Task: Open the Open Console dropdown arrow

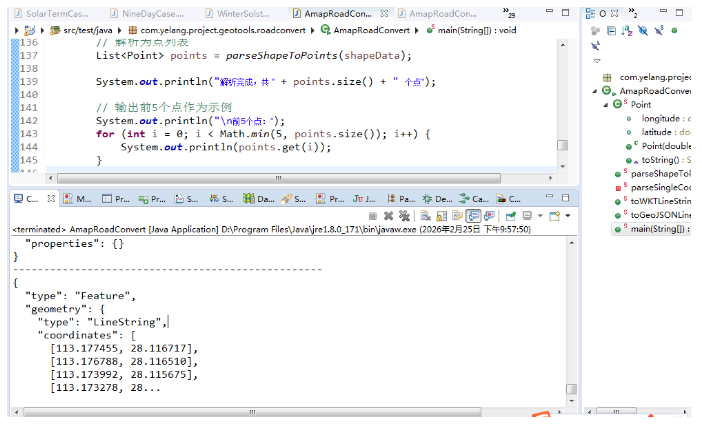Action: tap(568, 216)
